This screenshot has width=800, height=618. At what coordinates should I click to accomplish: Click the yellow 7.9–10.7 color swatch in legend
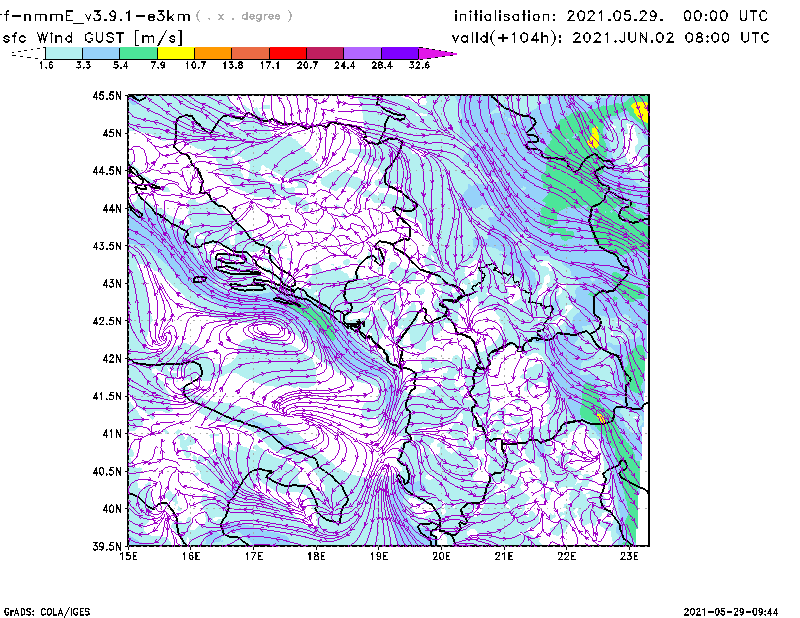pyautogui.click(x=176, y=53)
